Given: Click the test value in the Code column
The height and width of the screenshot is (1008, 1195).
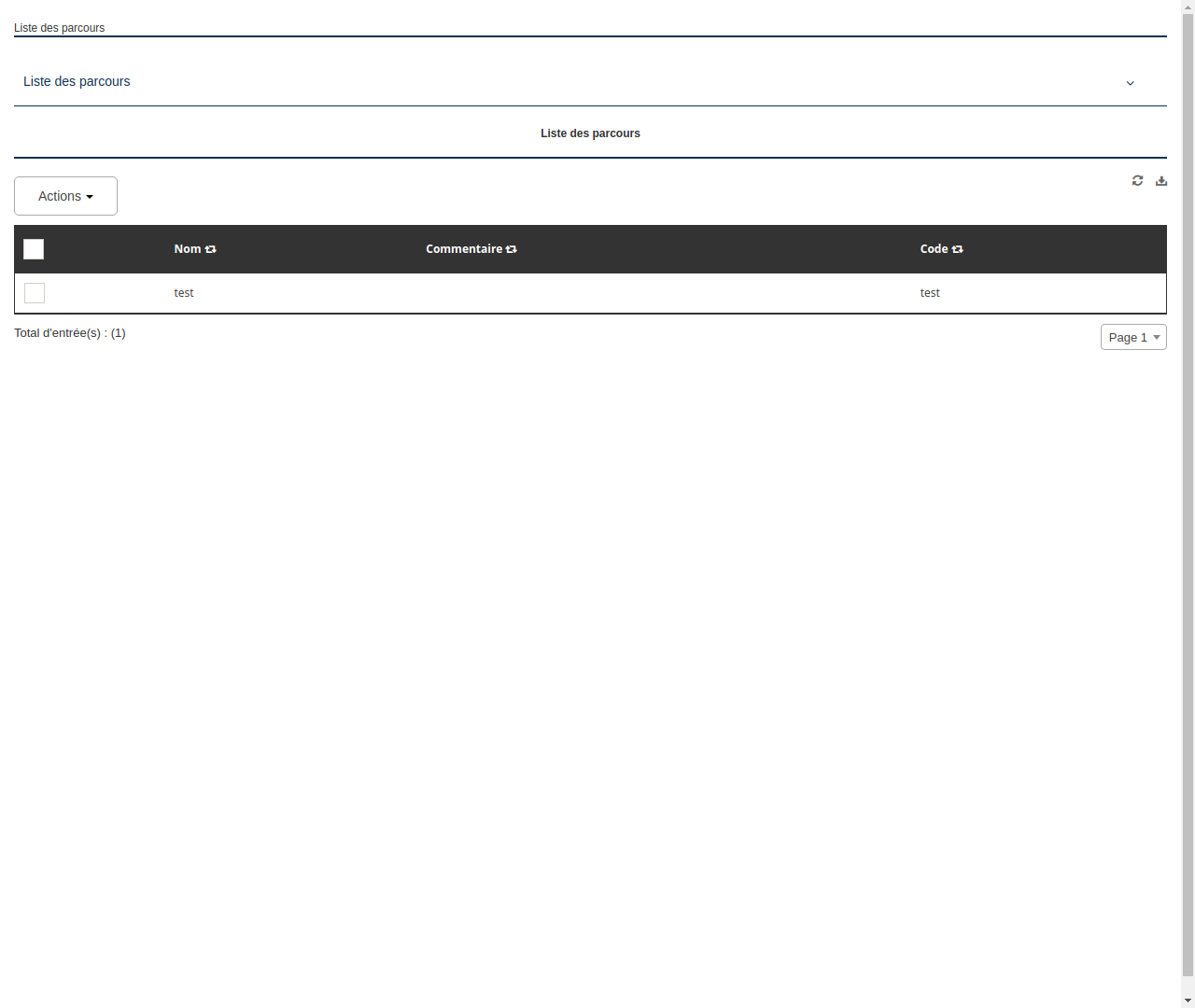Looking at the screenshot, I should point(929,293).
